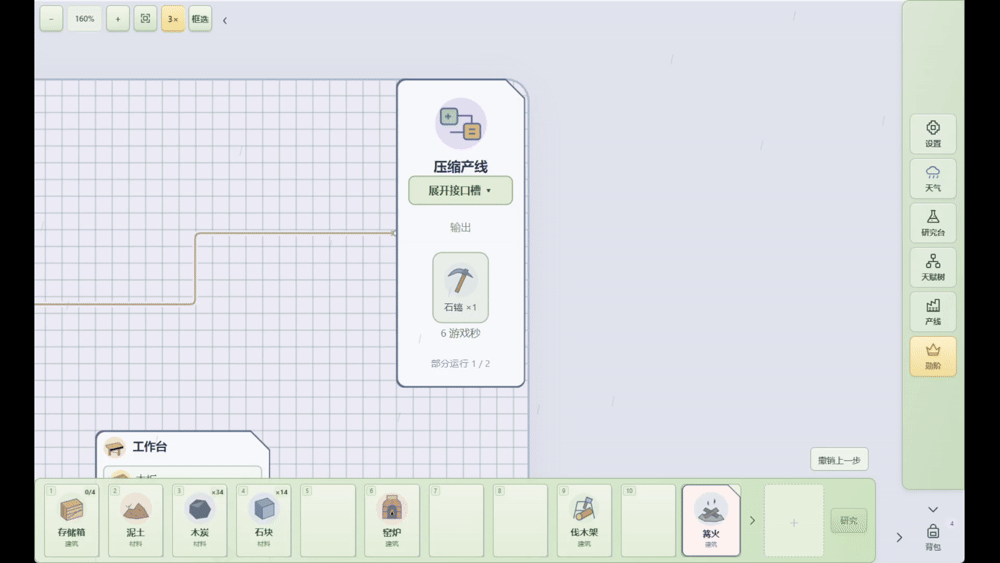Open the 天气 weather panel
The image size is (1000, 563).
point(933,179)
